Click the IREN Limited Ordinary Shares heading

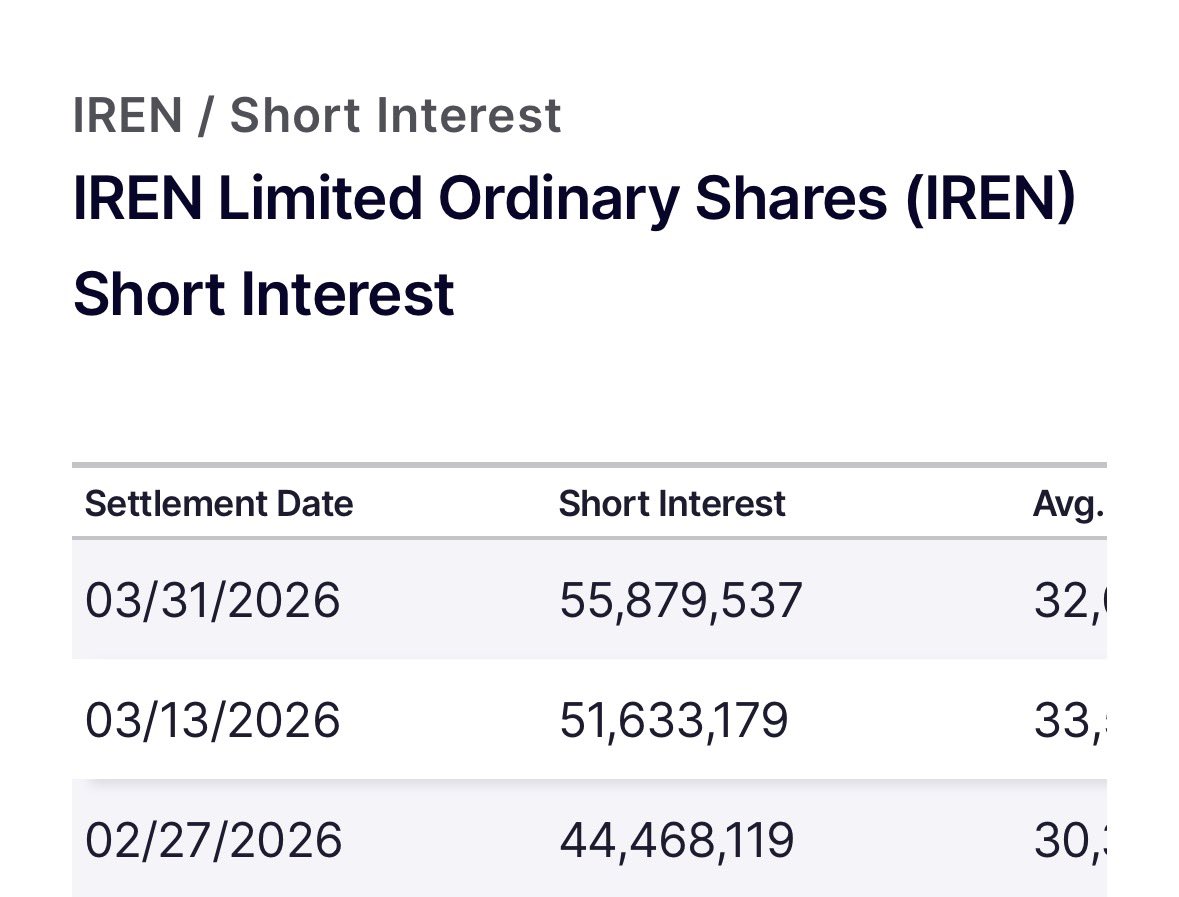(x=574, y=198)
